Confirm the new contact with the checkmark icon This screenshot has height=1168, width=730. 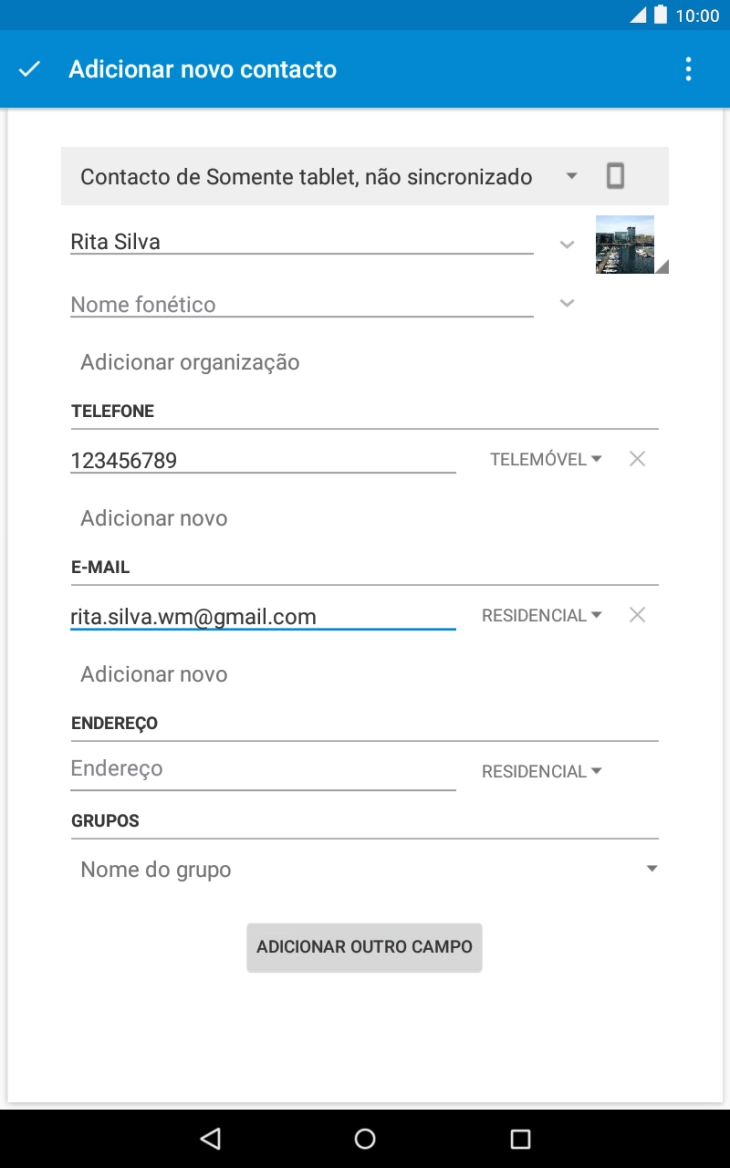coord(29,69)
